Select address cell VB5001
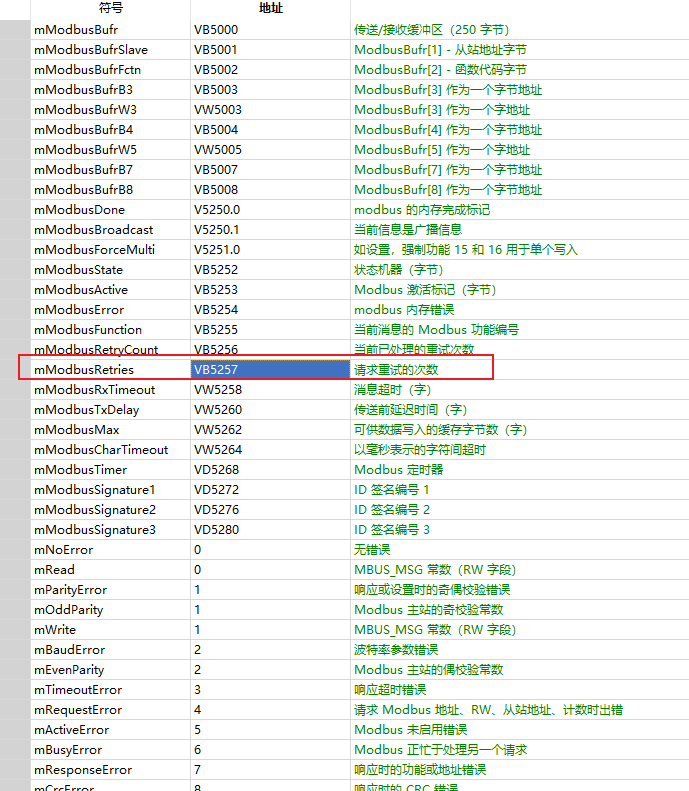This screenshot has height=791, width=689. pos(270,50)
